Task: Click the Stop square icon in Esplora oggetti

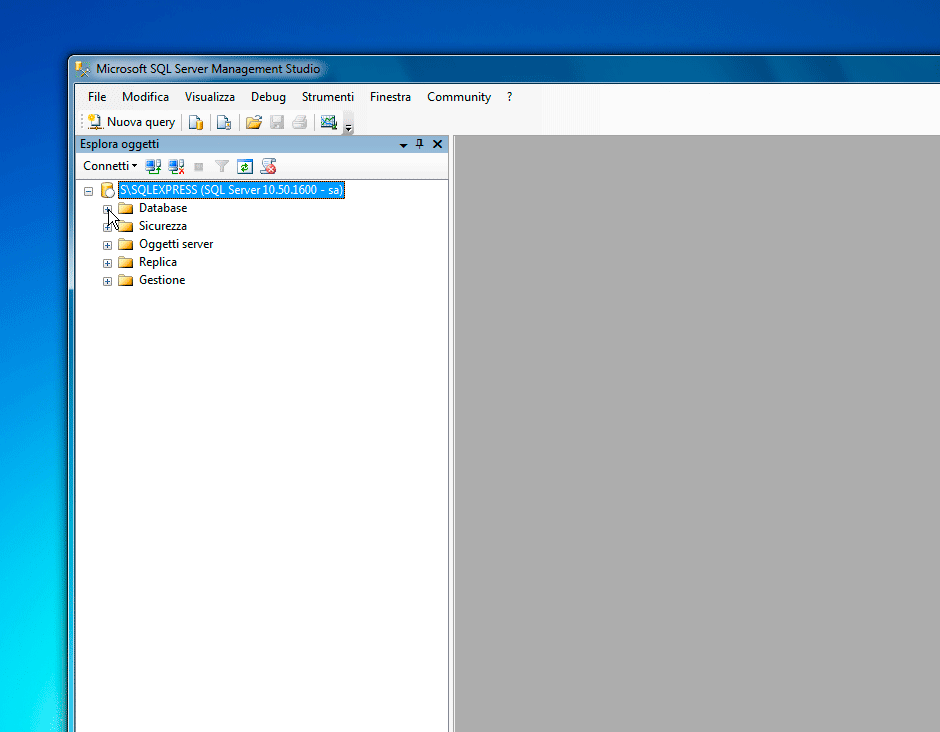Action: click(x=199, y=167)
